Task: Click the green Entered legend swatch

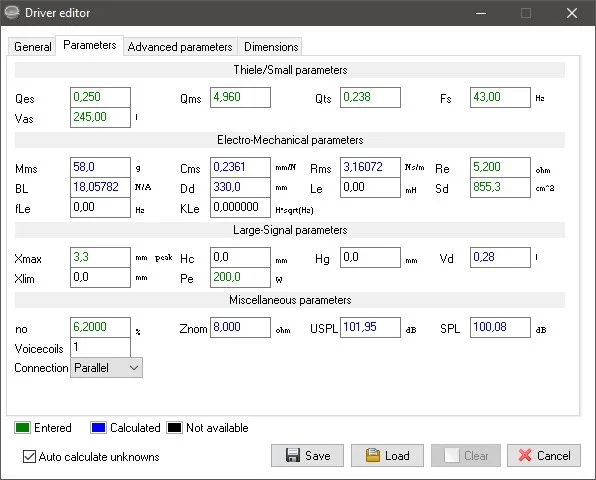Action: point(22,428)
